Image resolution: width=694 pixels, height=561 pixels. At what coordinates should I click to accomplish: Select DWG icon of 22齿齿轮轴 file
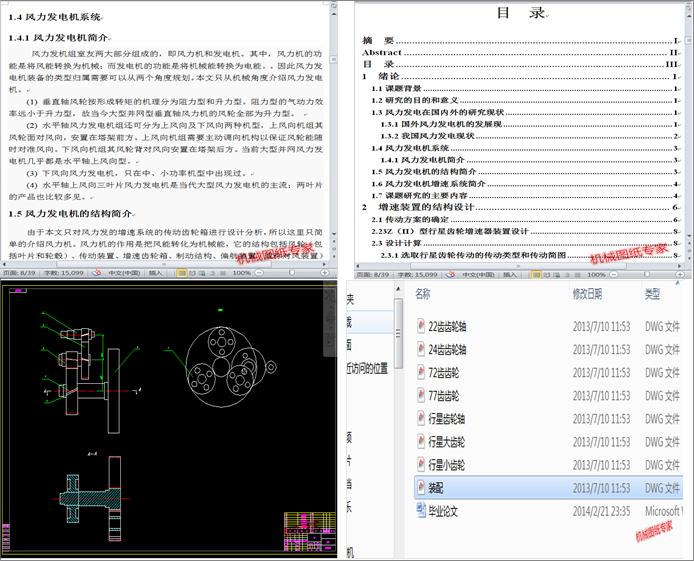421,326
